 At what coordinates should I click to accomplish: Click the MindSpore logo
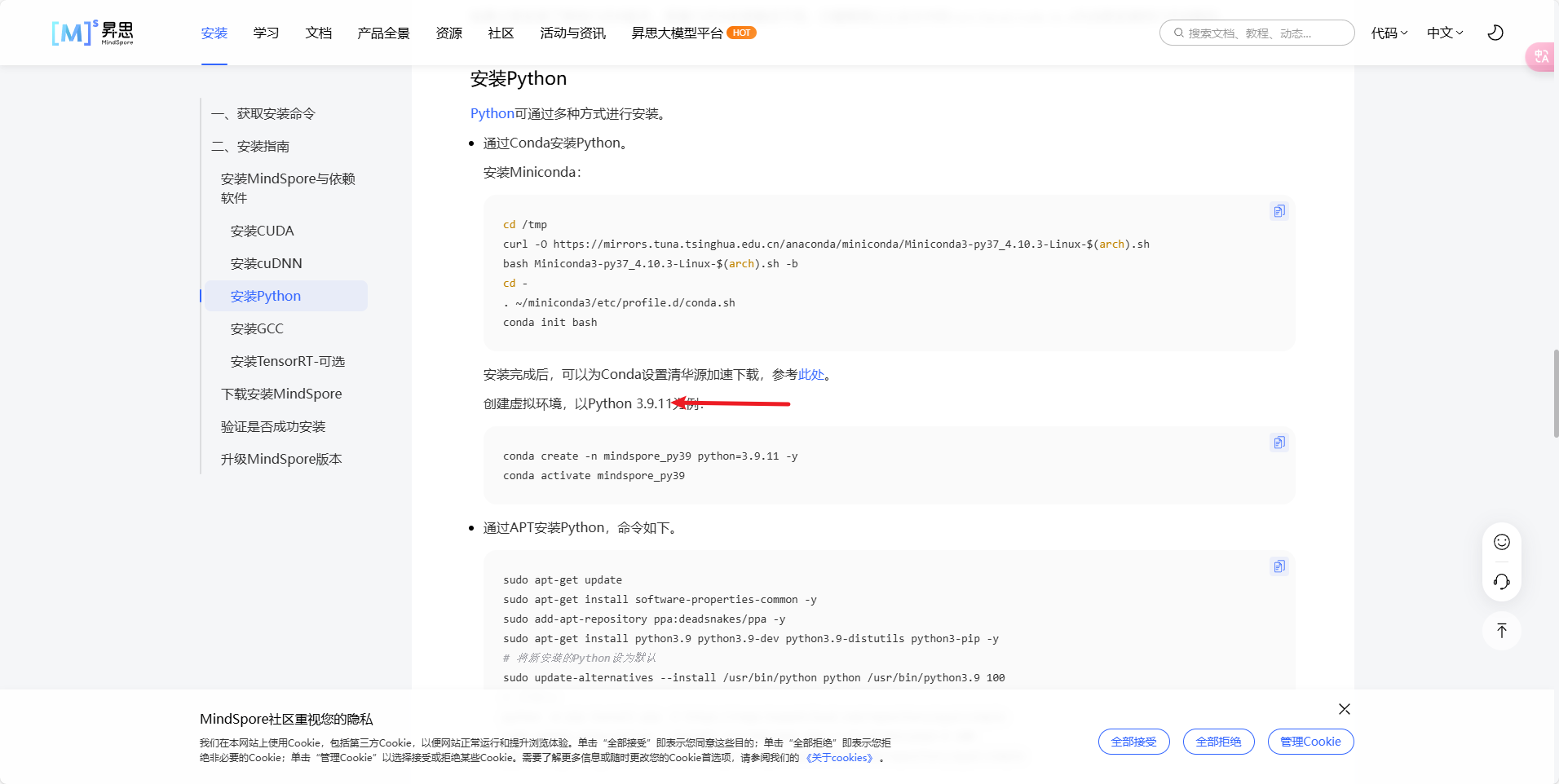tap(92, 33)
